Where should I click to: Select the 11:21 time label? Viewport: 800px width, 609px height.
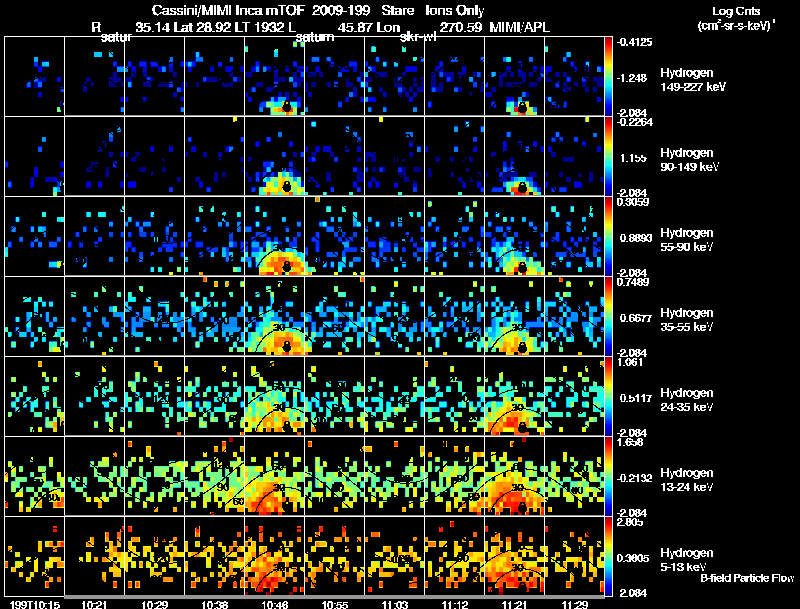point(514,604)
